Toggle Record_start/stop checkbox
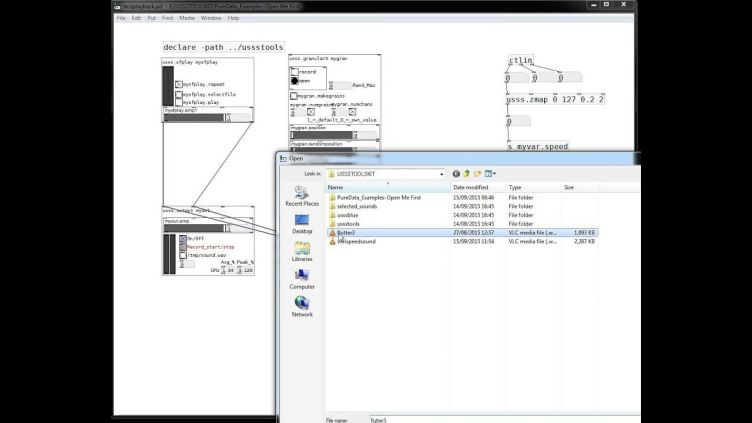 click(x=183, y=247)
